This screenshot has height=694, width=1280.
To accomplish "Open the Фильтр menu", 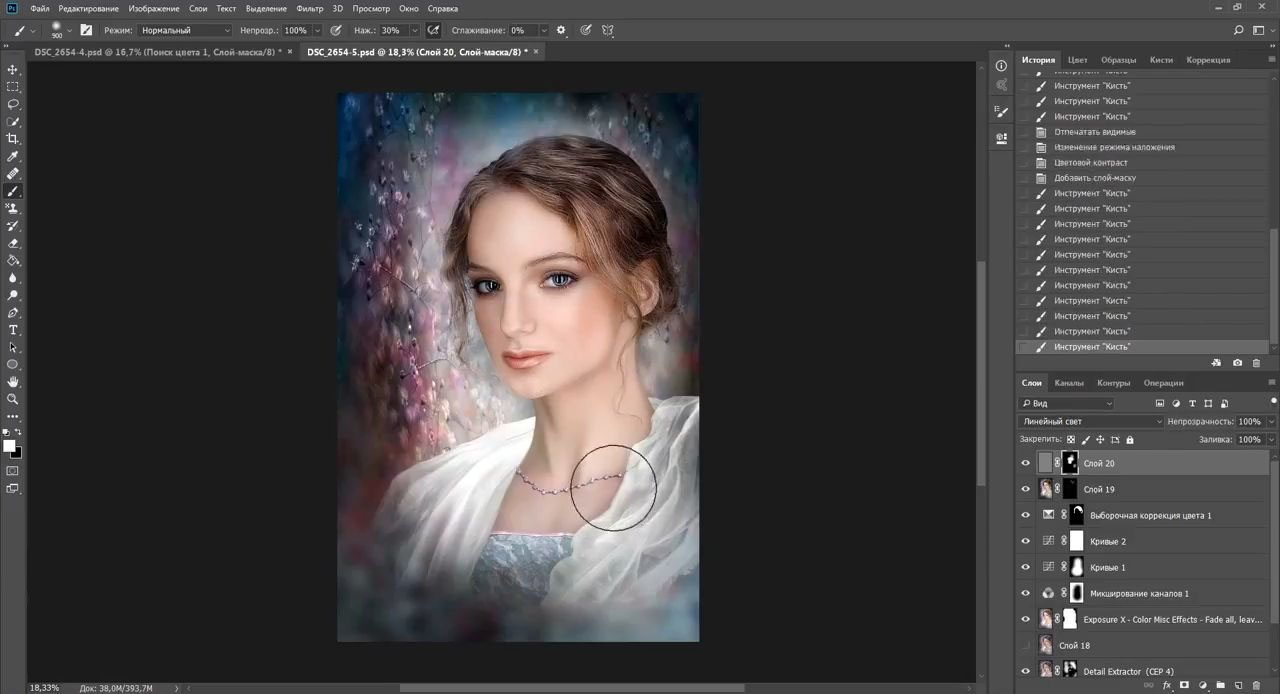I will (x=309, y=8).
